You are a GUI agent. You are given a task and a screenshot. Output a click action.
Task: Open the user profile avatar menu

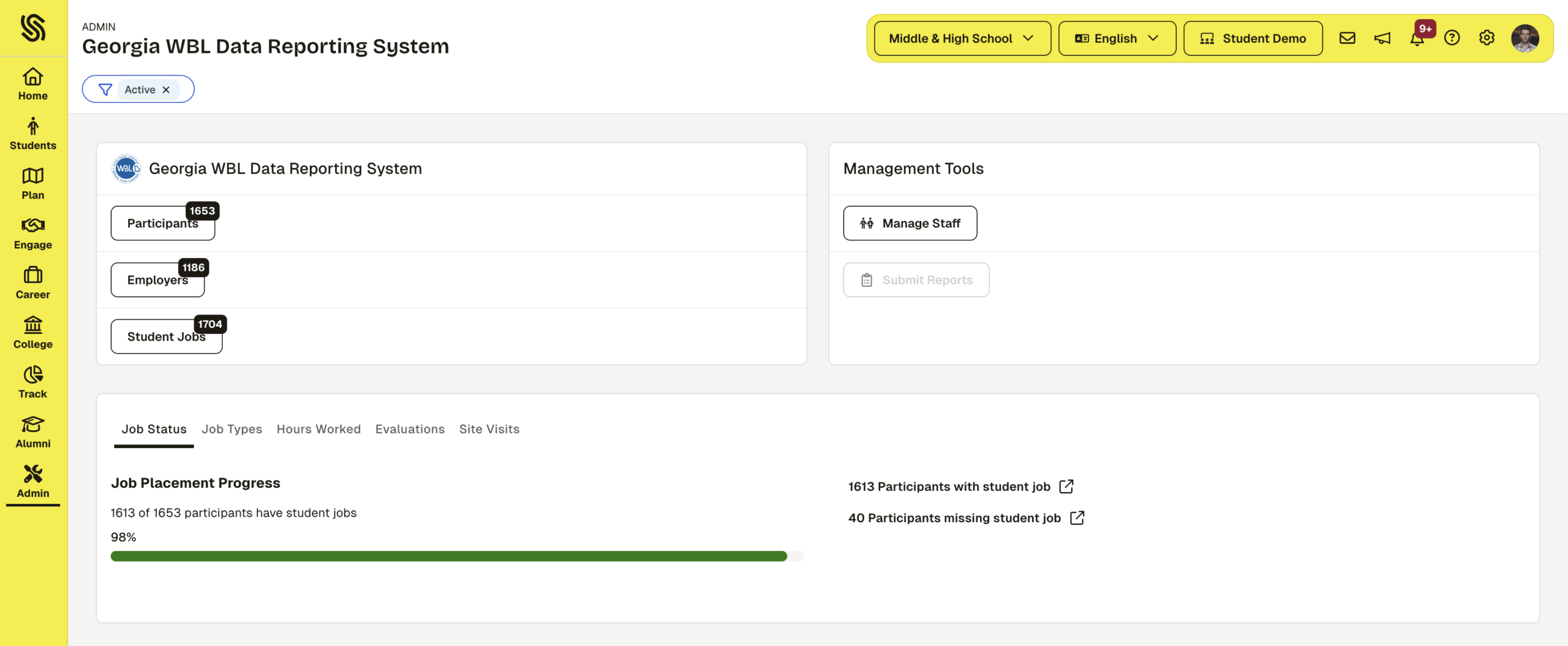click(1525, 38)
